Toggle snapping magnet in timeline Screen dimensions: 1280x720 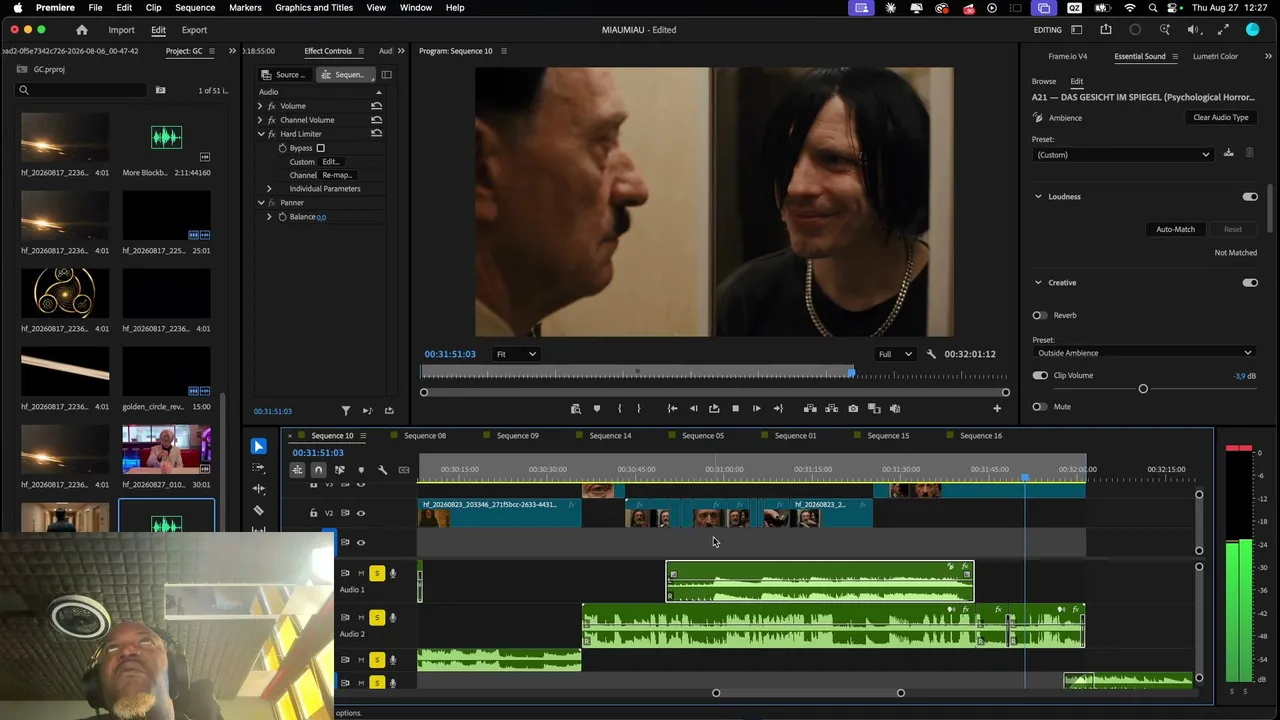tap(318, 470)
